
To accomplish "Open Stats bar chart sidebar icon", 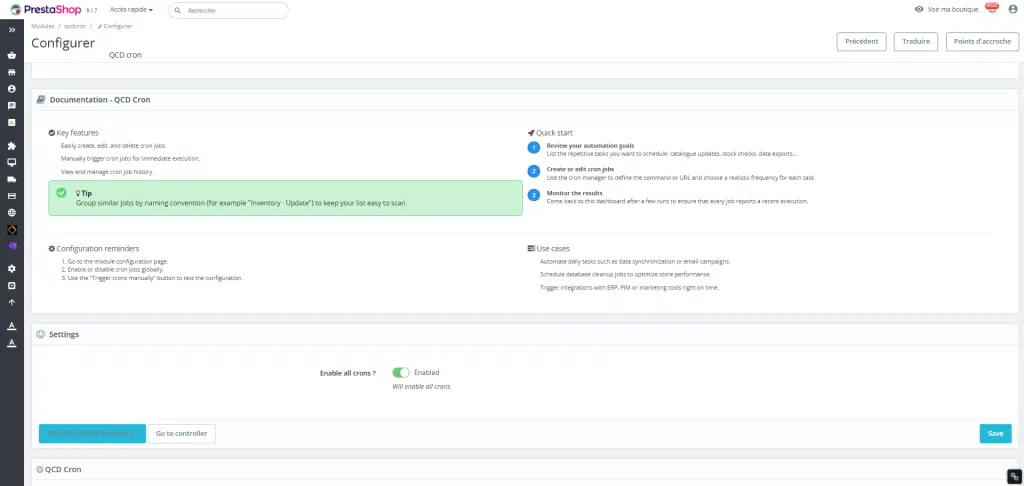I will 12,122.
